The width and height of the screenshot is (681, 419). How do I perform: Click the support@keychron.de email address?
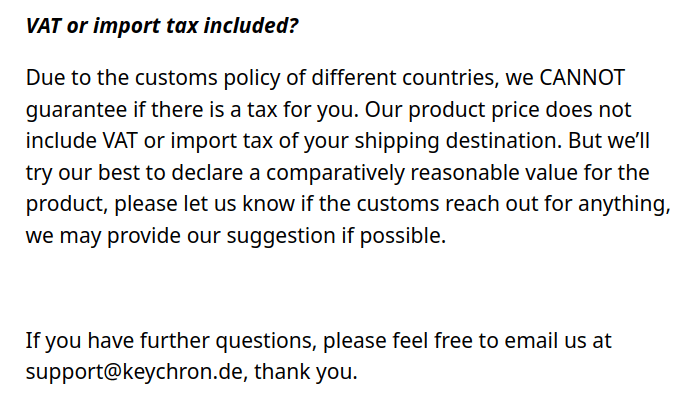pos(134,372)
